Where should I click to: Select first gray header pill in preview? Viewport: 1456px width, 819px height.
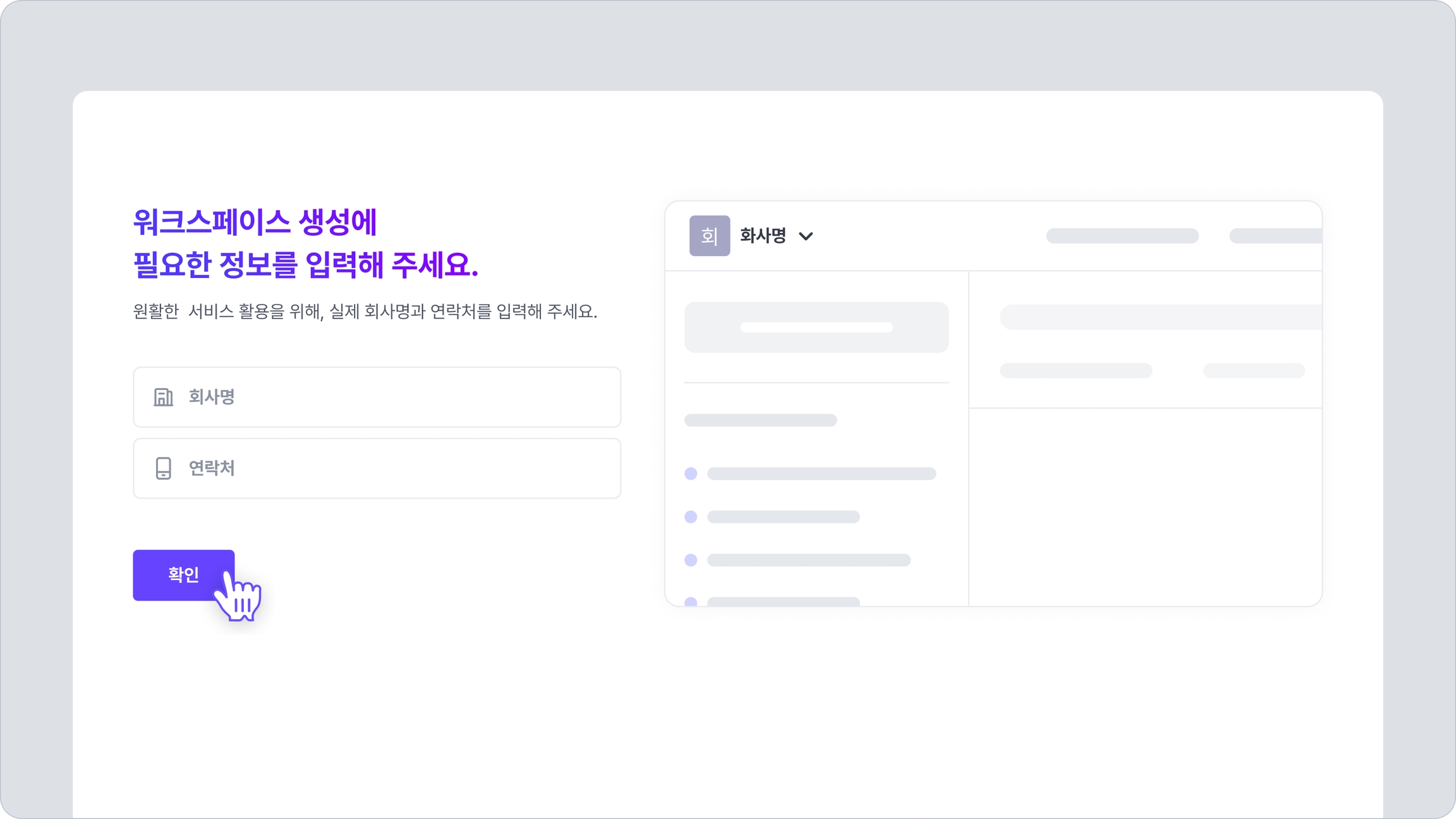coord(1122,236)
